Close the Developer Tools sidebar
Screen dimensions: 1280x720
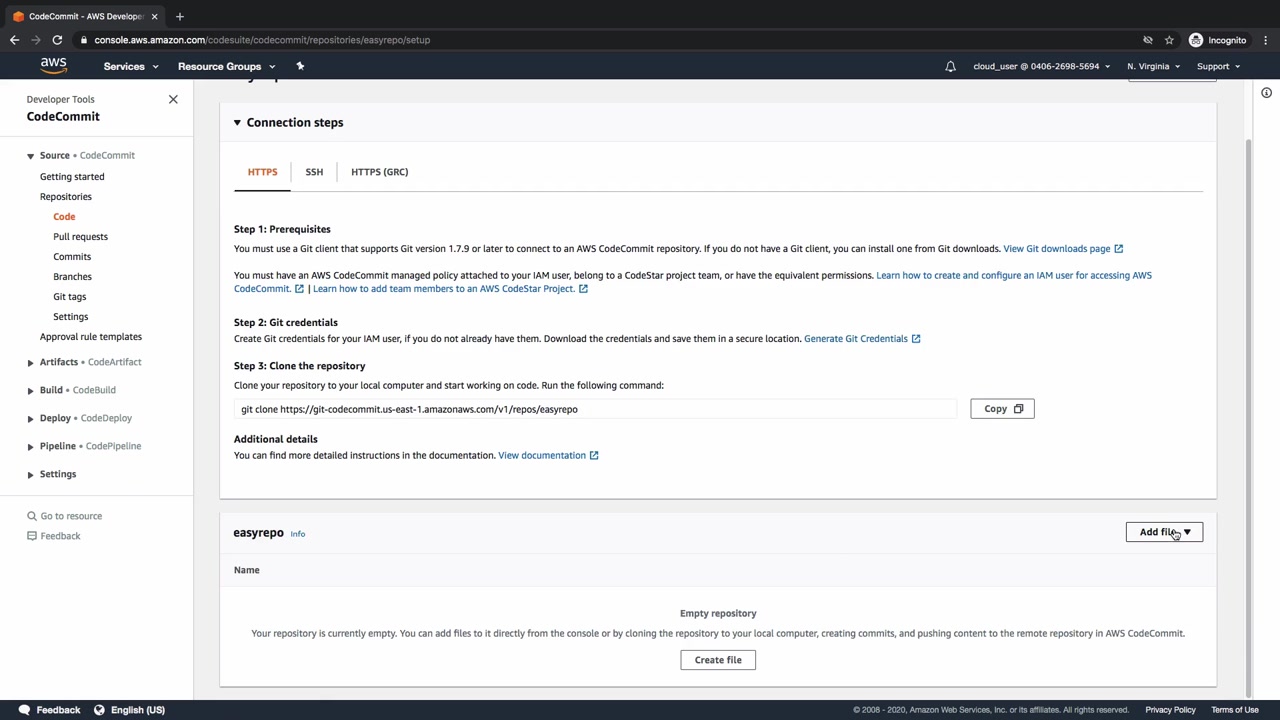pyautogui.click(x=173, y=99)
